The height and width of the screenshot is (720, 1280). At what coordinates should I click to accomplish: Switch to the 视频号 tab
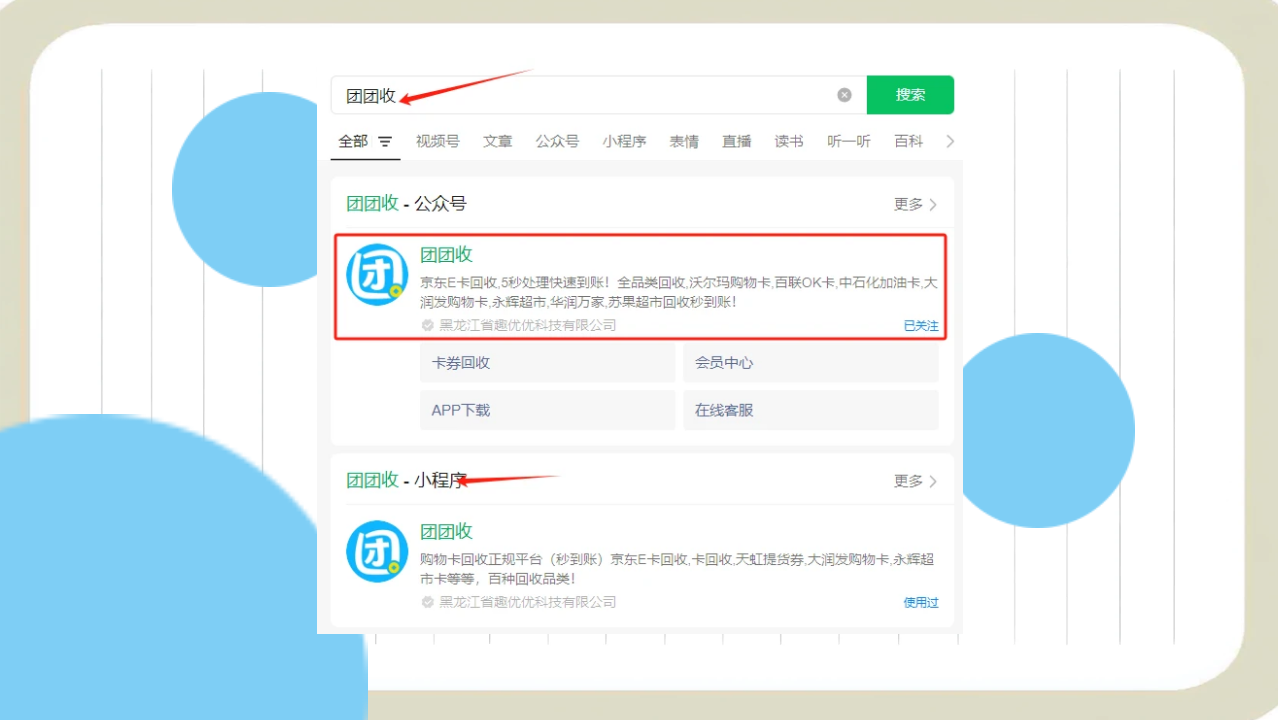pos(438,141)
